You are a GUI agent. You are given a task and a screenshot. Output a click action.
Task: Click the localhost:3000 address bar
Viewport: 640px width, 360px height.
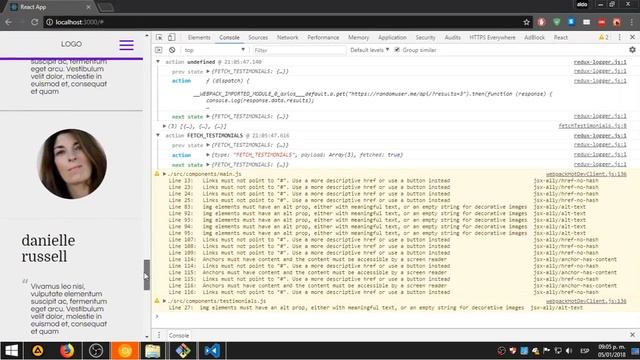click(x=282, y=22)
